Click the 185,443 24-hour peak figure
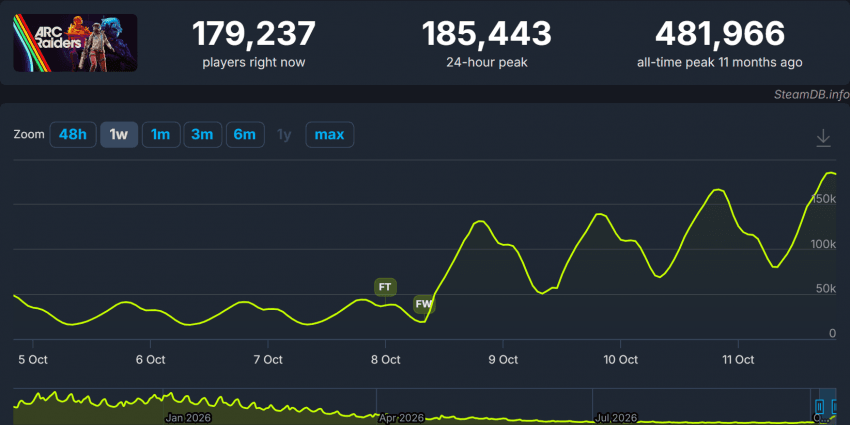The image size is (850, 425). [x=486, y=34]
